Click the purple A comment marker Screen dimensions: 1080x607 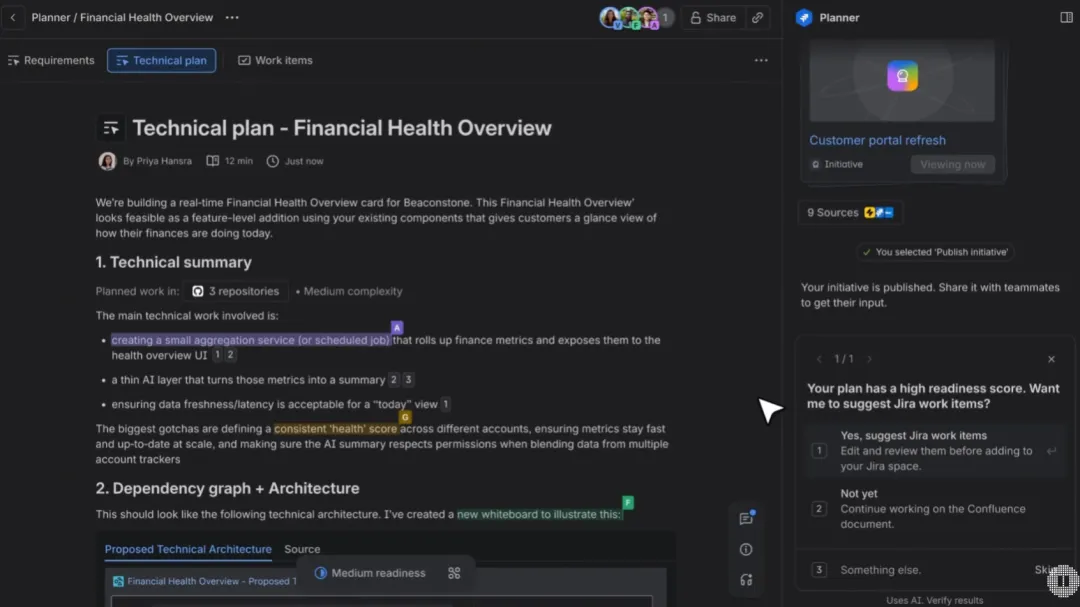[397, 328]
